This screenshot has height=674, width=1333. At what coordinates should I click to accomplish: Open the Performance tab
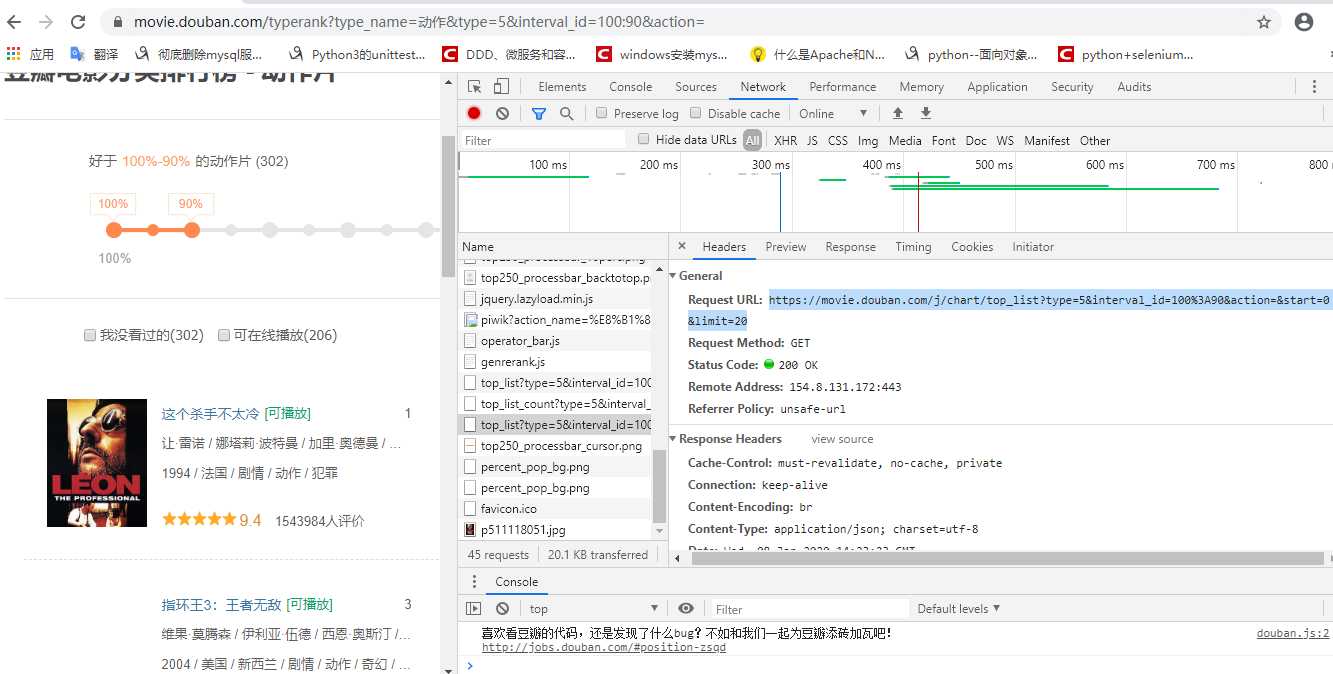[x=843, y=87]
